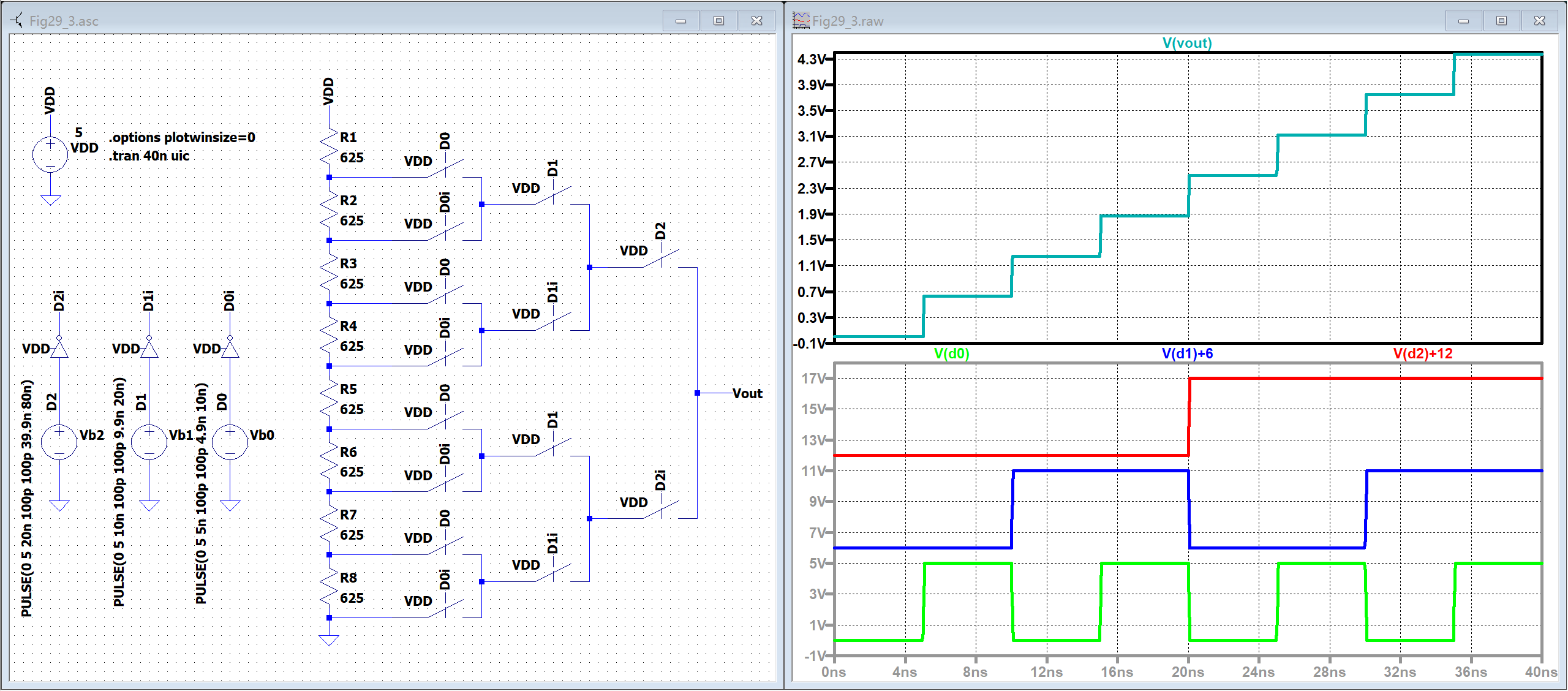This screenshot has height=691, width=1568.
Task: Click the Fig29_3.asc title bar
Action: click(367, 20)
